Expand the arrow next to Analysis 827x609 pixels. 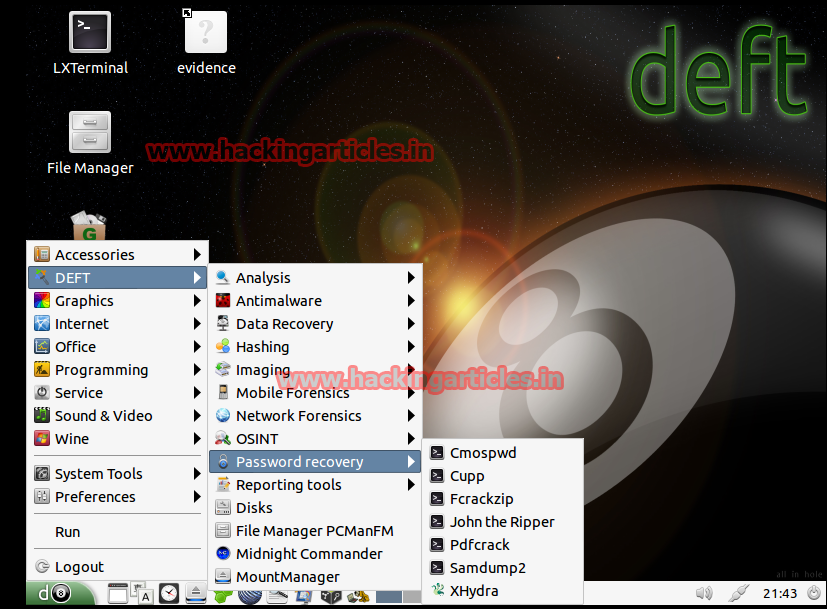point(411,277)
